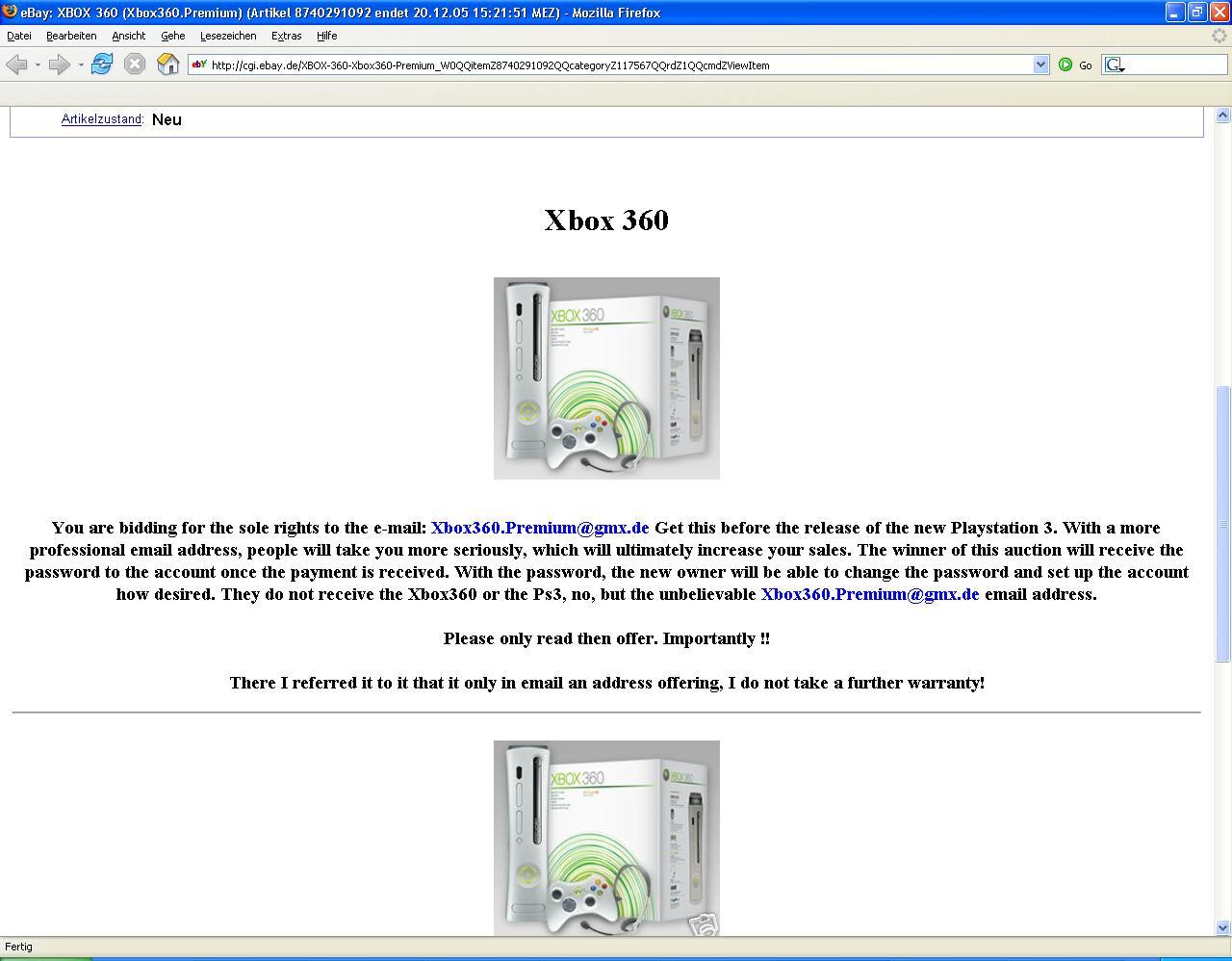Go back to the previous page
This screenshot has height=961, width=1232.
point(16,65)
